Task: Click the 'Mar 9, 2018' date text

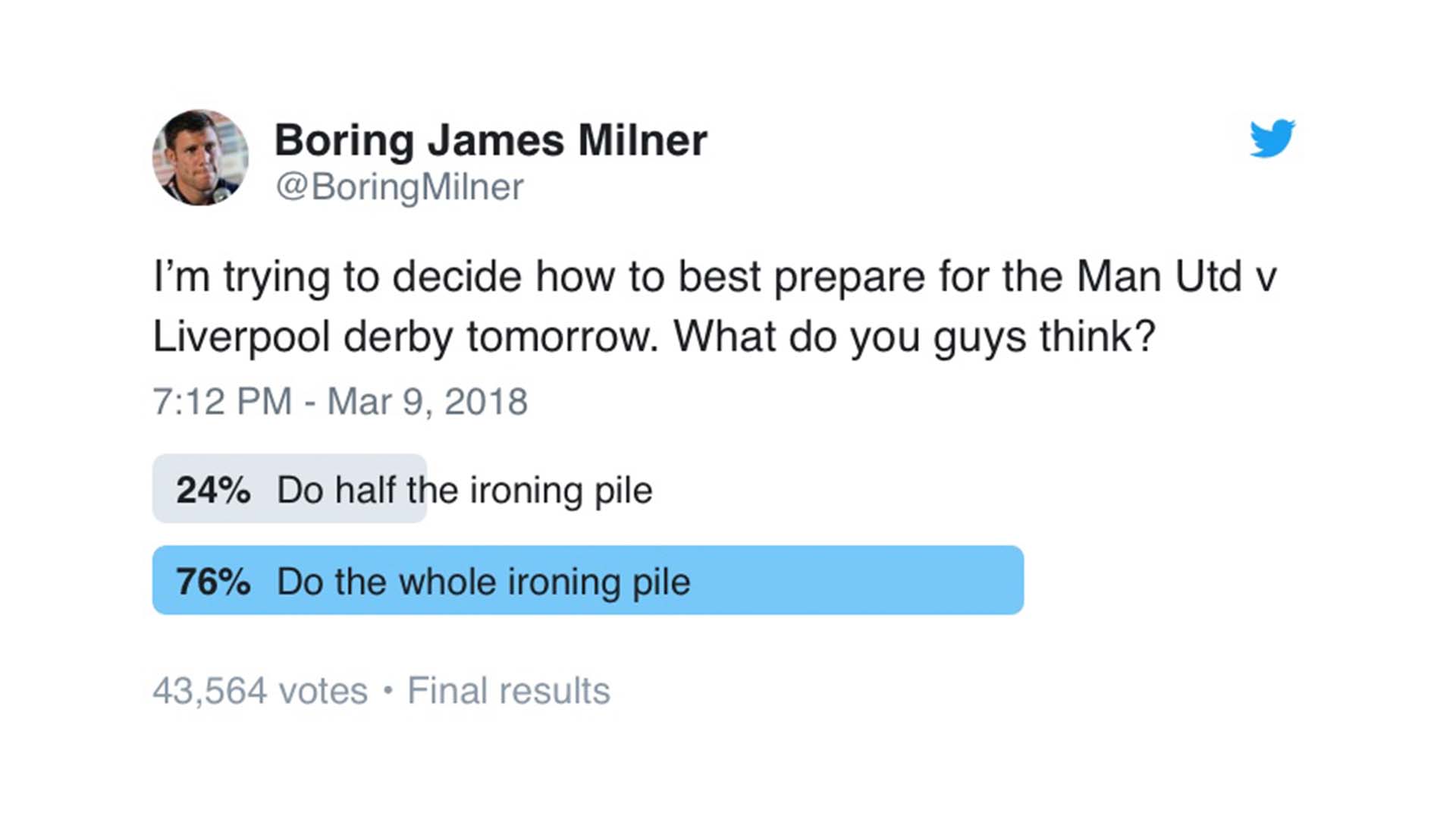Action: point(427,401)
